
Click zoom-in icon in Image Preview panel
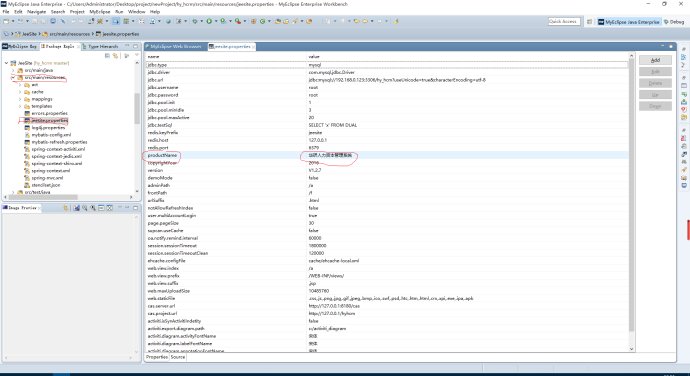click(85, 208)
